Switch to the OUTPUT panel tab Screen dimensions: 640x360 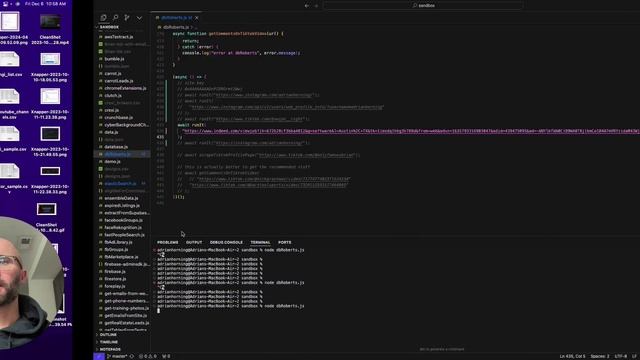(194, 242)
